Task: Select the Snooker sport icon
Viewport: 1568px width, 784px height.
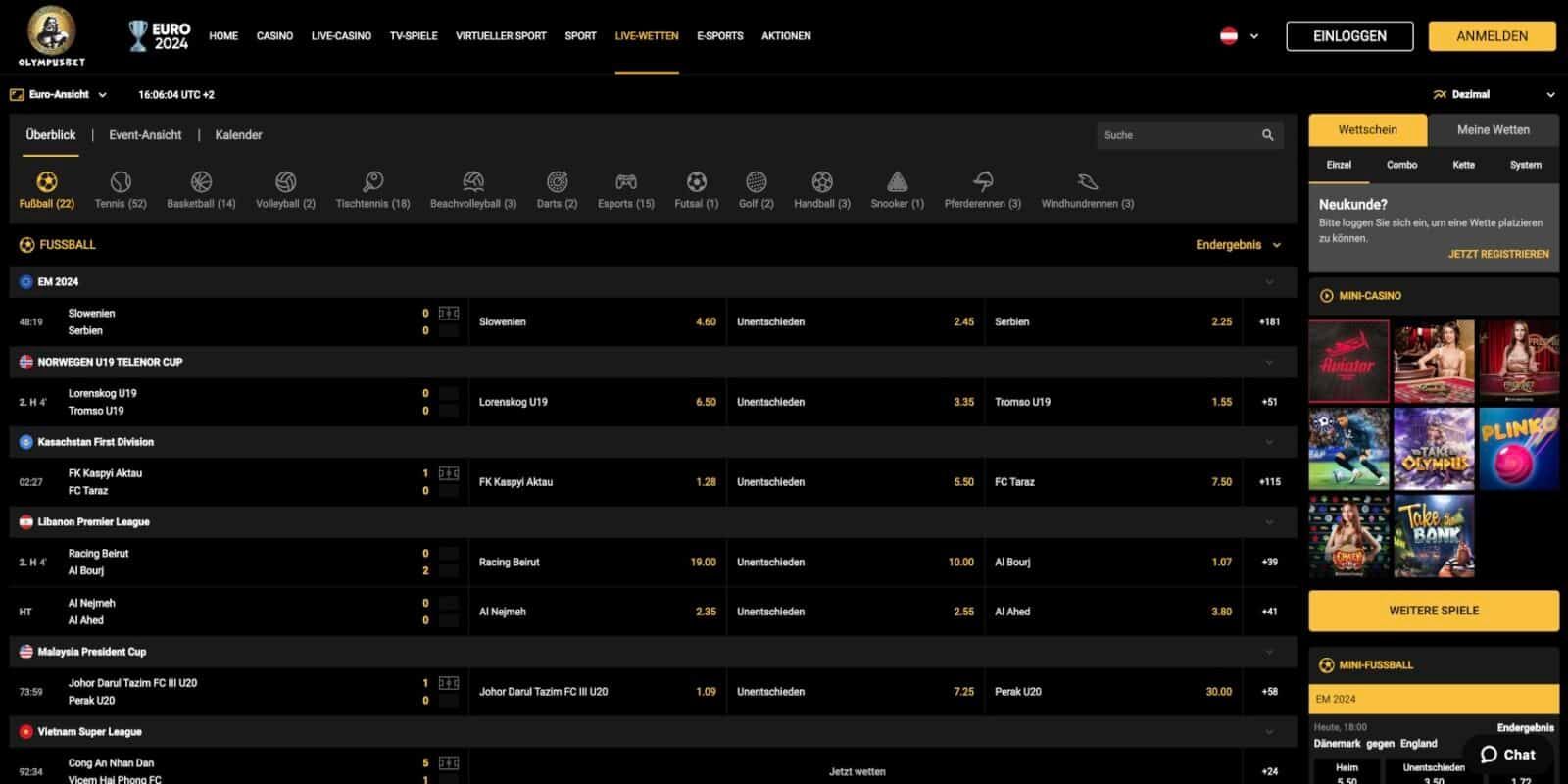Action: pyautogui.click(x=897, y=182)
